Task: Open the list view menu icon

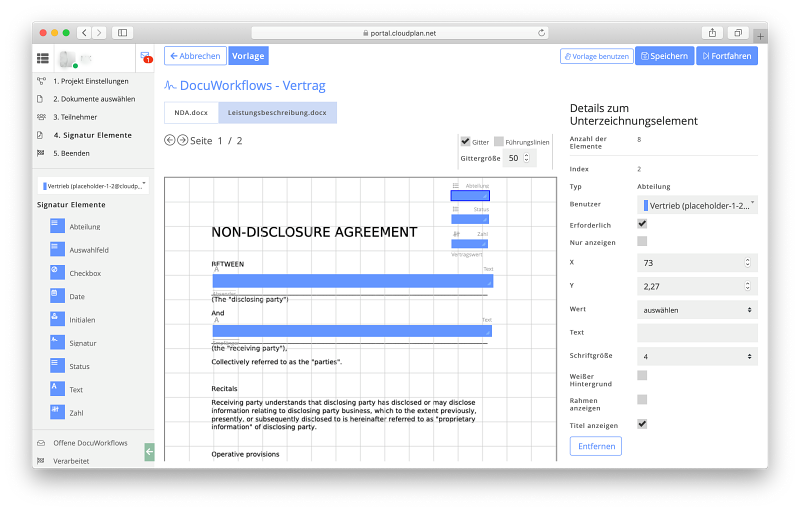Action: tap(43, 59)
